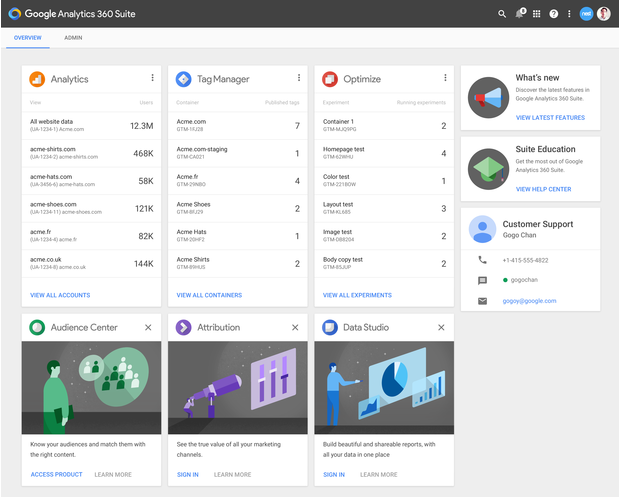Click the What's new megaphone icon
Image resolution: width=619 pixels, height=497 pixels.
pyautogui.click(x=488, y=98)
